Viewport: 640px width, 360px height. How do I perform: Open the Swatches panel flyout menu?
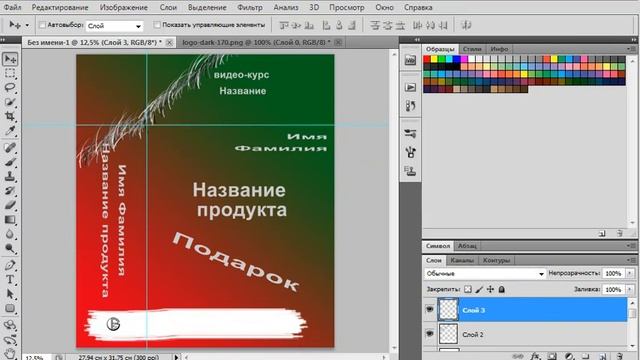631,49
